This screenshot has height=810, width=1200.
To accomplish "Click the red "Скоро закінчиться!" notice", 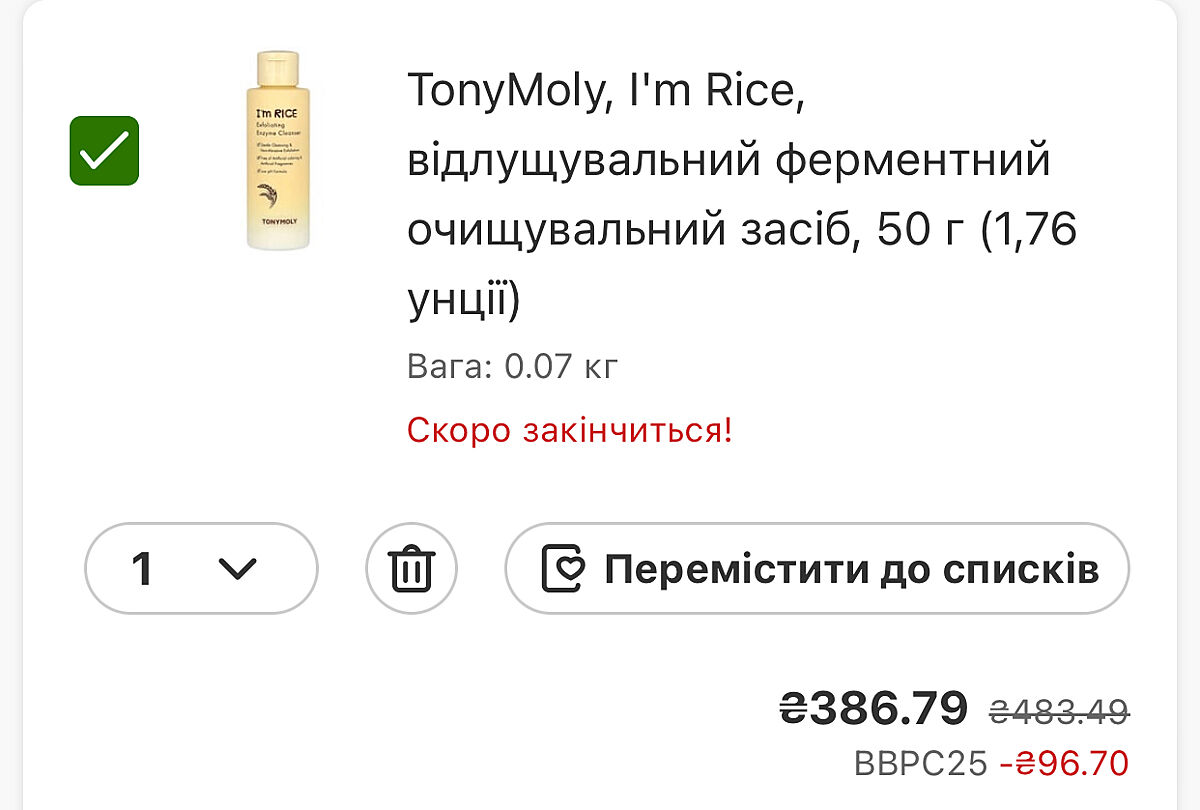I will tap(569, 431).
